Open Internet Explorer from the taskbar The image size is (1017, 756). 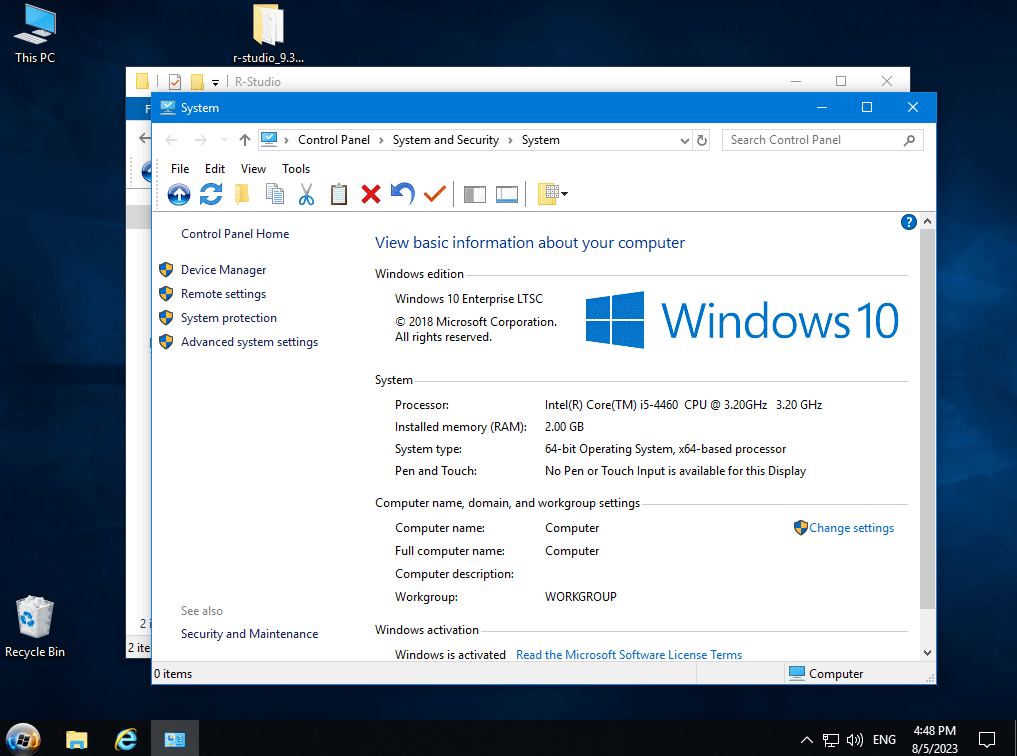click(x=126, y=739)
